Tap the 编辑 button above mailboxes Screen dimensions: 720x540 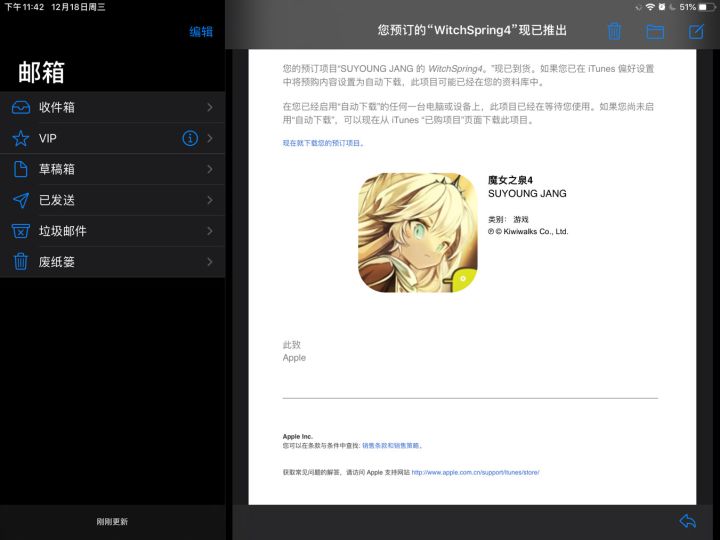[201, 31]
